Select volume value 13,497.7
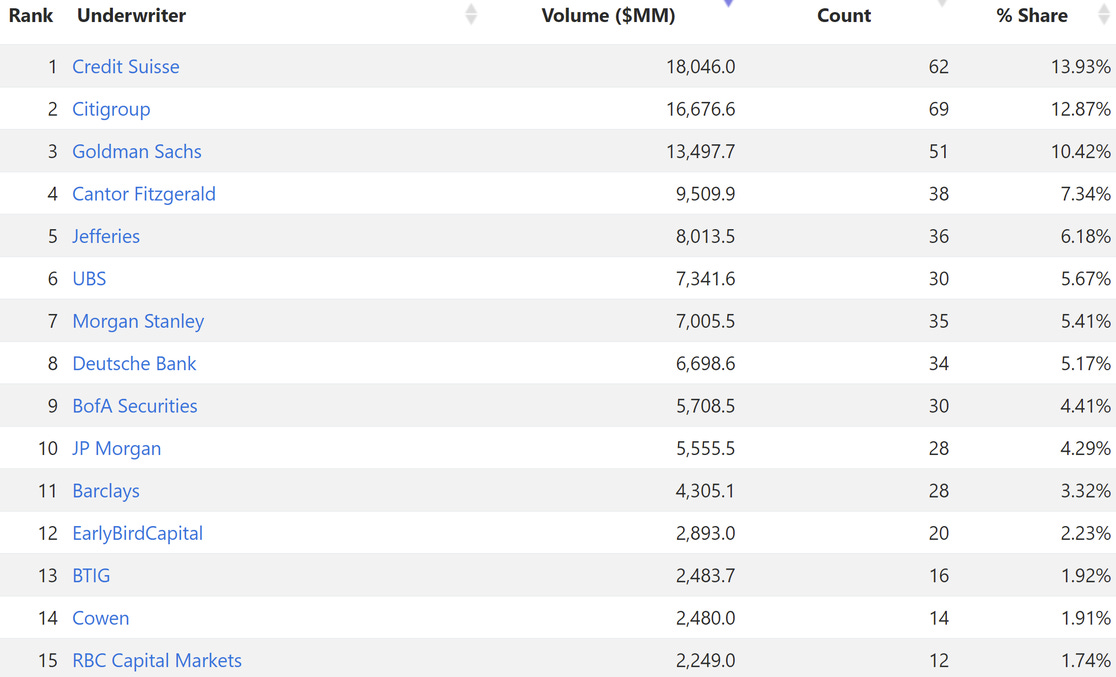The image size is (1116, 677). (700, 151)
